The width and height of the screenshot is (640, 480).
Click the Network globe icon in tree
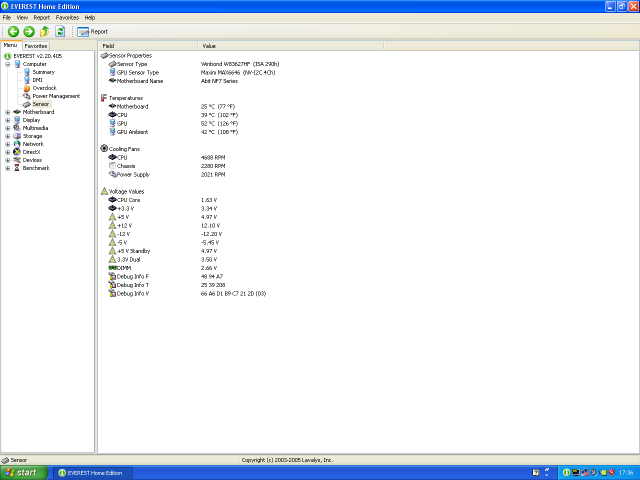(x=17, y=144)
